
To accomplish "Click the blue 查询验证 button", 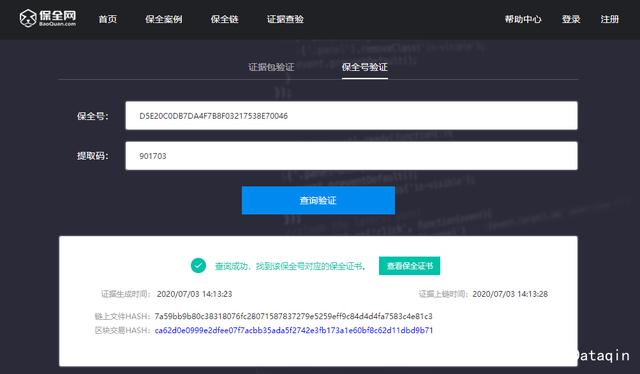I will 318,200.
